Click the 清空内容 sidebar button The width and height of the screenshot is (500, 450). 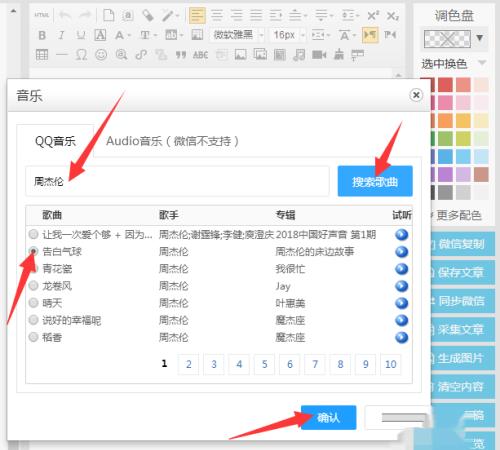(x=462, y=387)
